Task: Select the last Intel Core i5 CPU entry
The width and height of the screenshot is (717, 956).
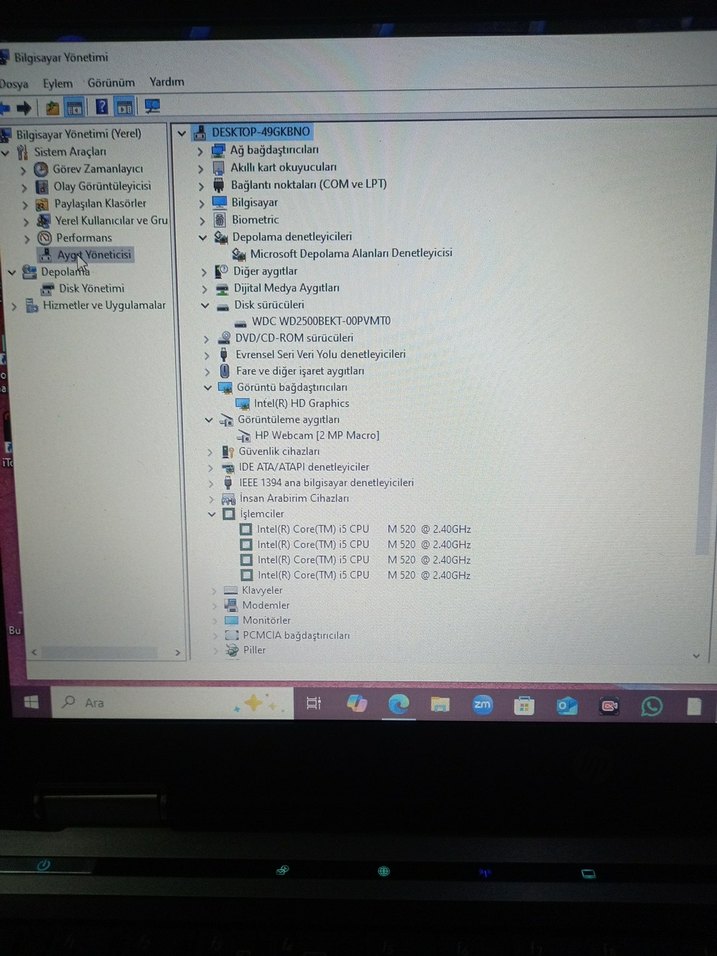Action: (x=363, y=575)
